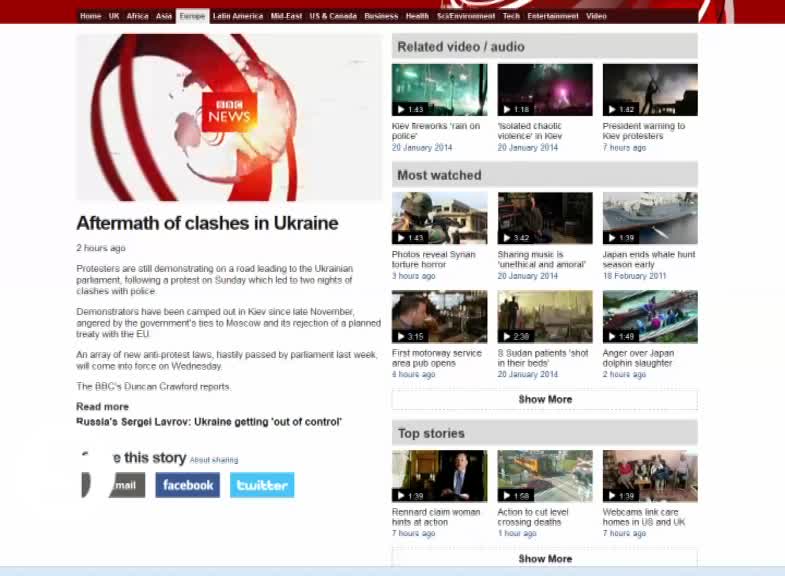Open Russia's Sergei Lavrov story link
Screen dimensions: 785x576
[x=209, y=422]
